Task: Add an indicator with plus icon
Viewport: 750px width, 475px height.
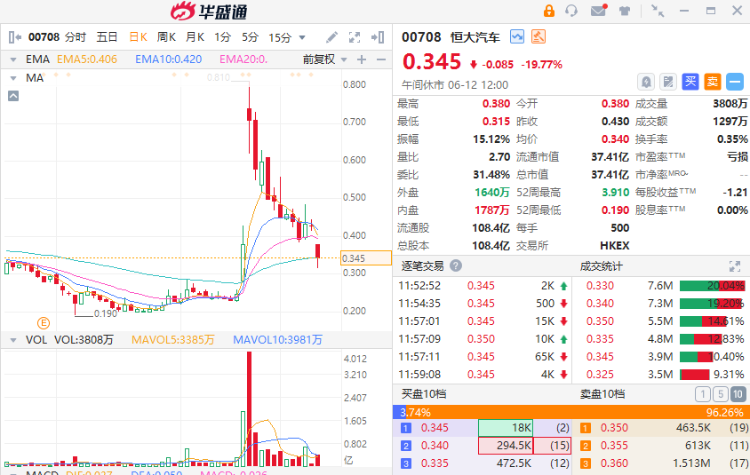Action: click(x=362, y=60)
